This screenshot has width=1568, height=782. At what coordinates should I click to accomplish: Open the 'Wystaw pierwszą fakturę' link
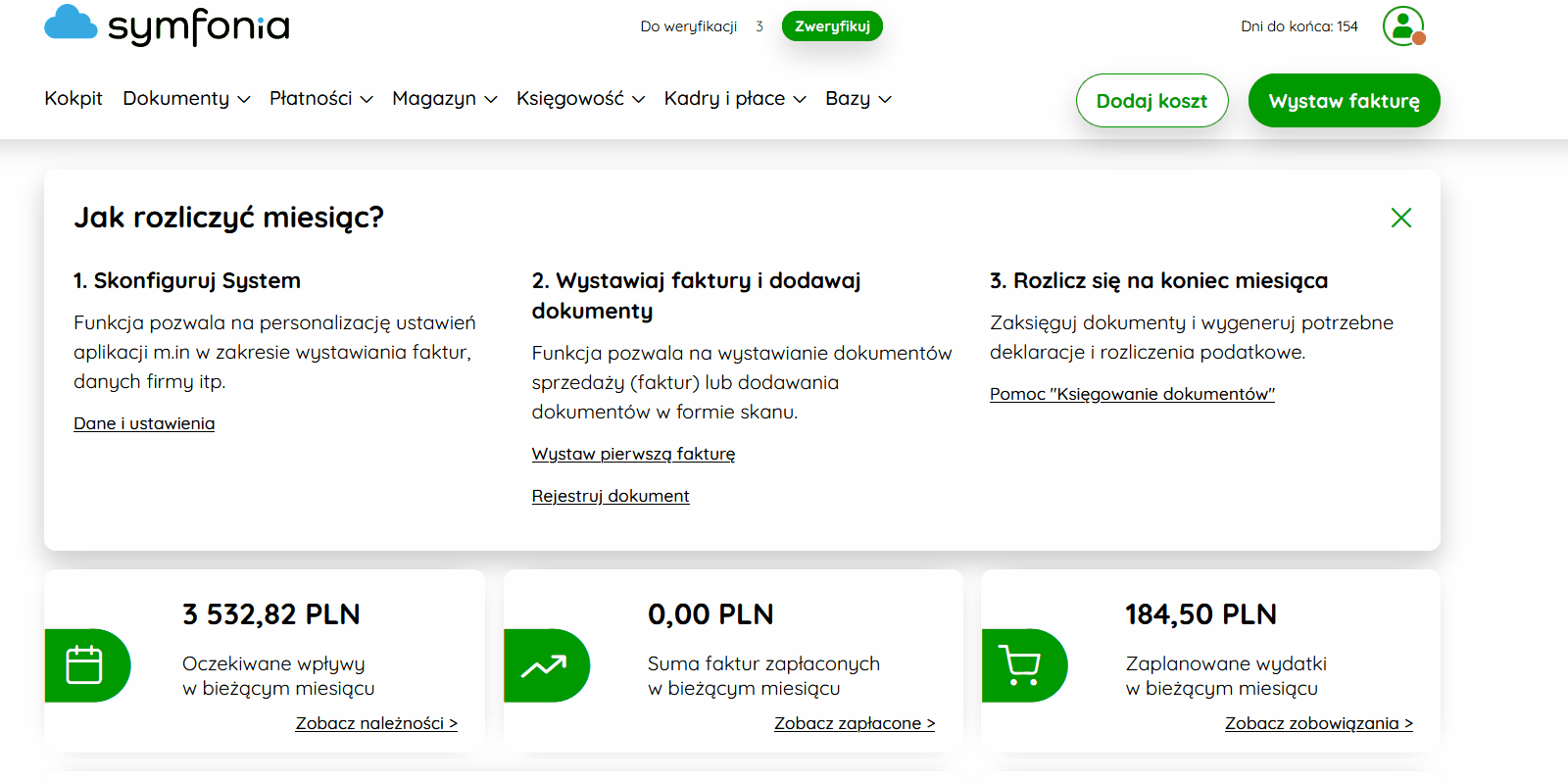[x=633, y=454]
